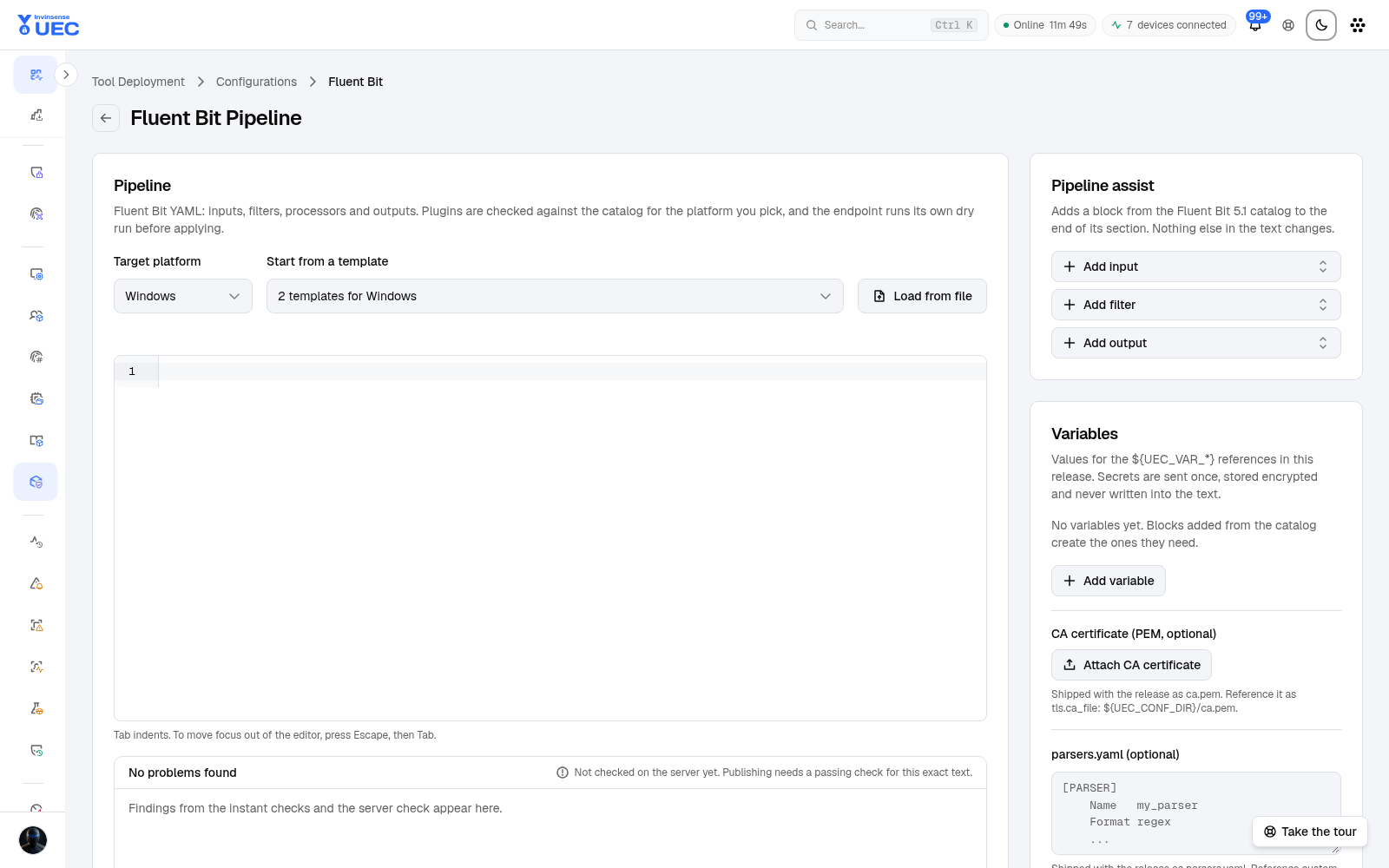Click the '7 devices connected' status pill
This screenshot has height=868, width=1389.
[x=1168, y=25]
